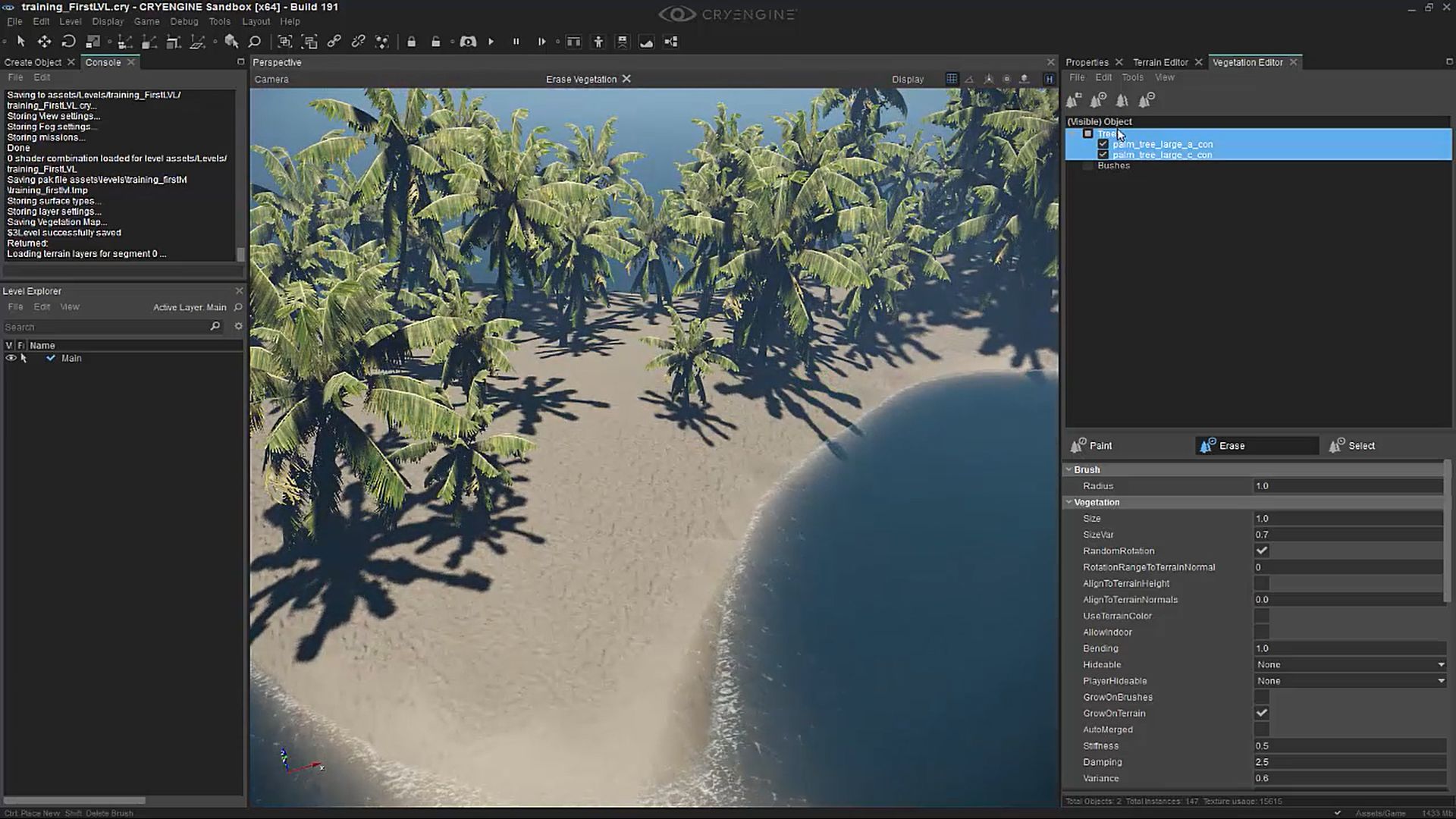Viewport: 1456px width, 819px height.
Task: Toggle the palm_tree_large_a_con checkbox
Action: pyautogui.click(x=1102, y=143)
